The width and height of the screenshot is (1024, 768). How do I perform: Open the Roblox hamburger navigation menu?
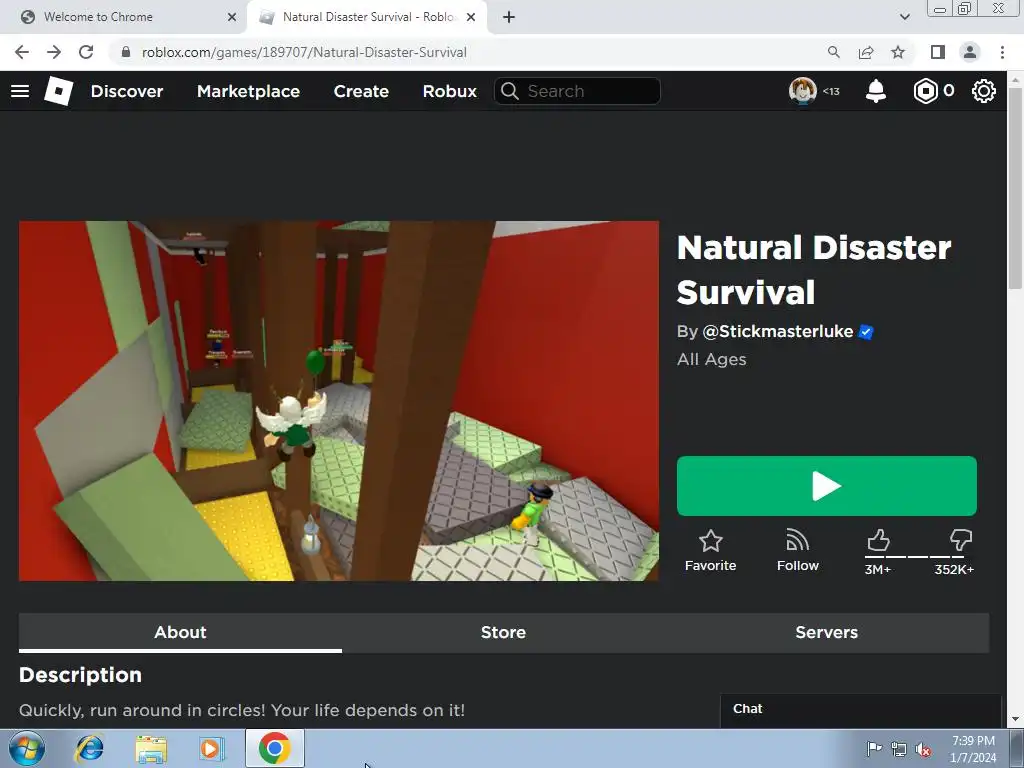point(20,91)
